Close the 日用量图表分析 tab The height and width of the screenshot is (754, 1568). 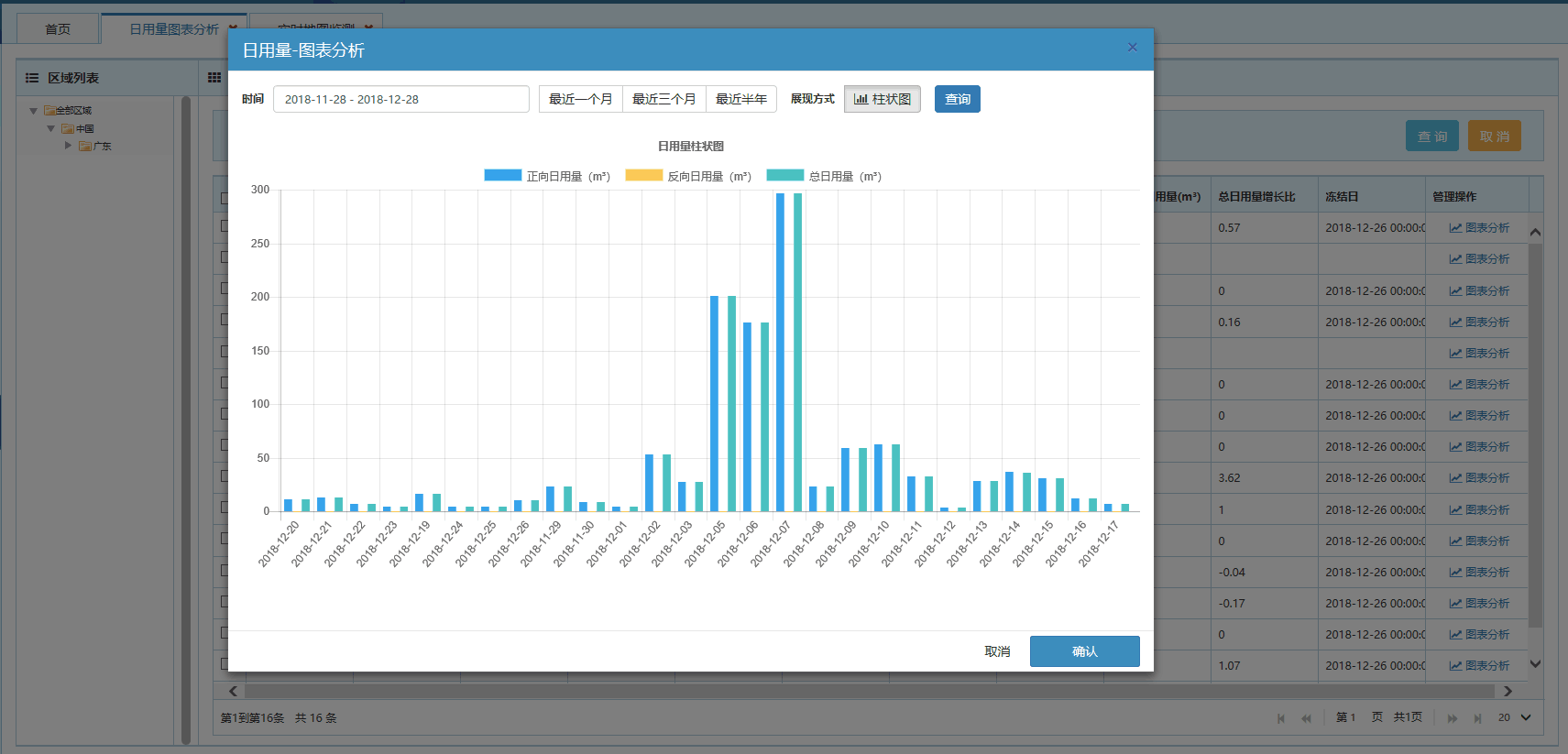pyautogui.click(x=233, y=28)
